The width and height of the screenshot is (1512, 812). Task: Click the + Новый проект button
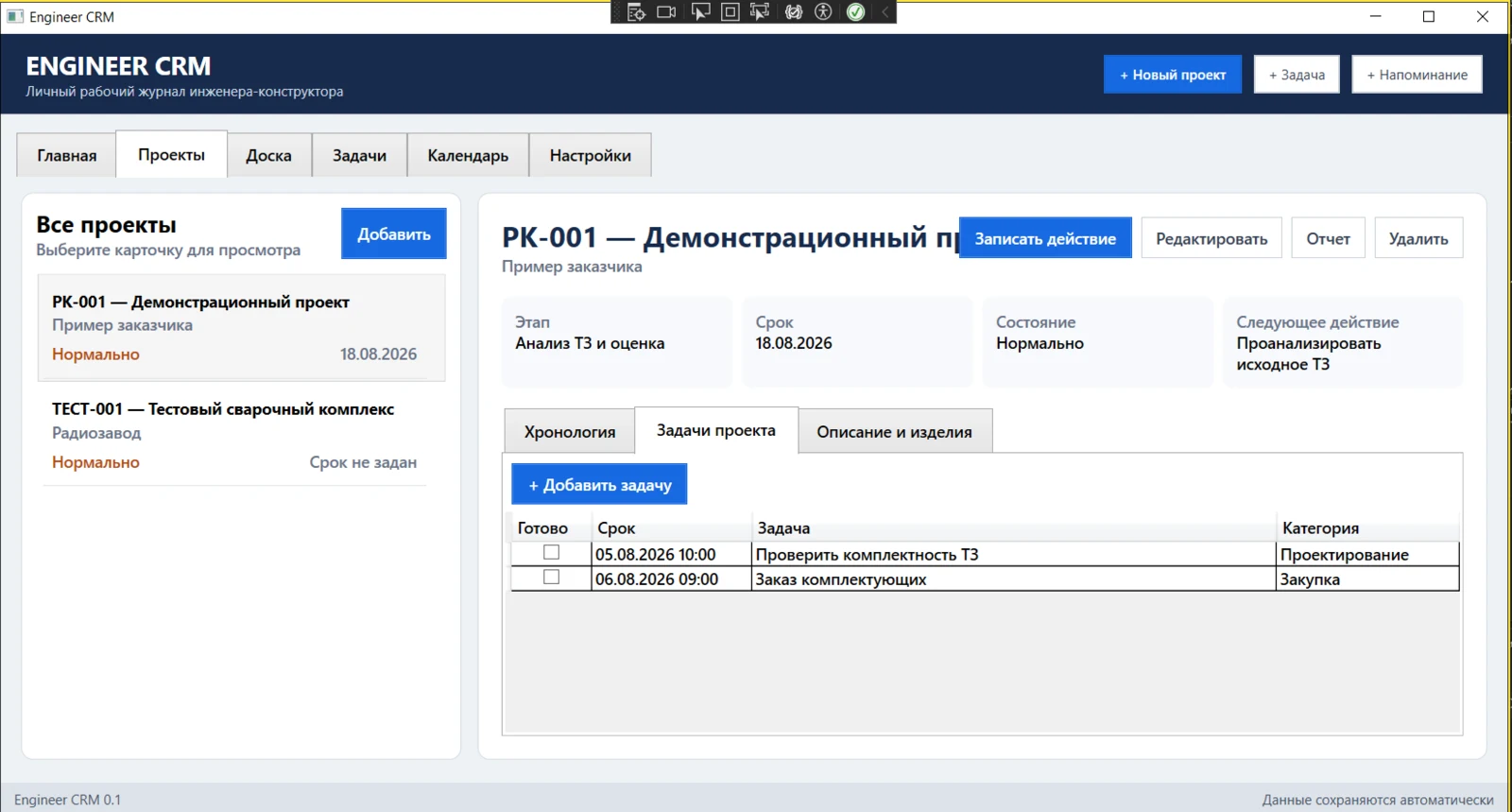pos(1173,75)
